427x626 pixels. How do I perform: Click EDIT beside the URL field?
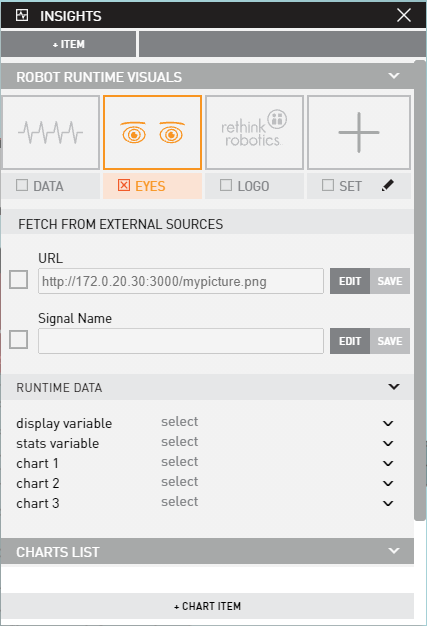pyautogui.click(x=350, y=281)
